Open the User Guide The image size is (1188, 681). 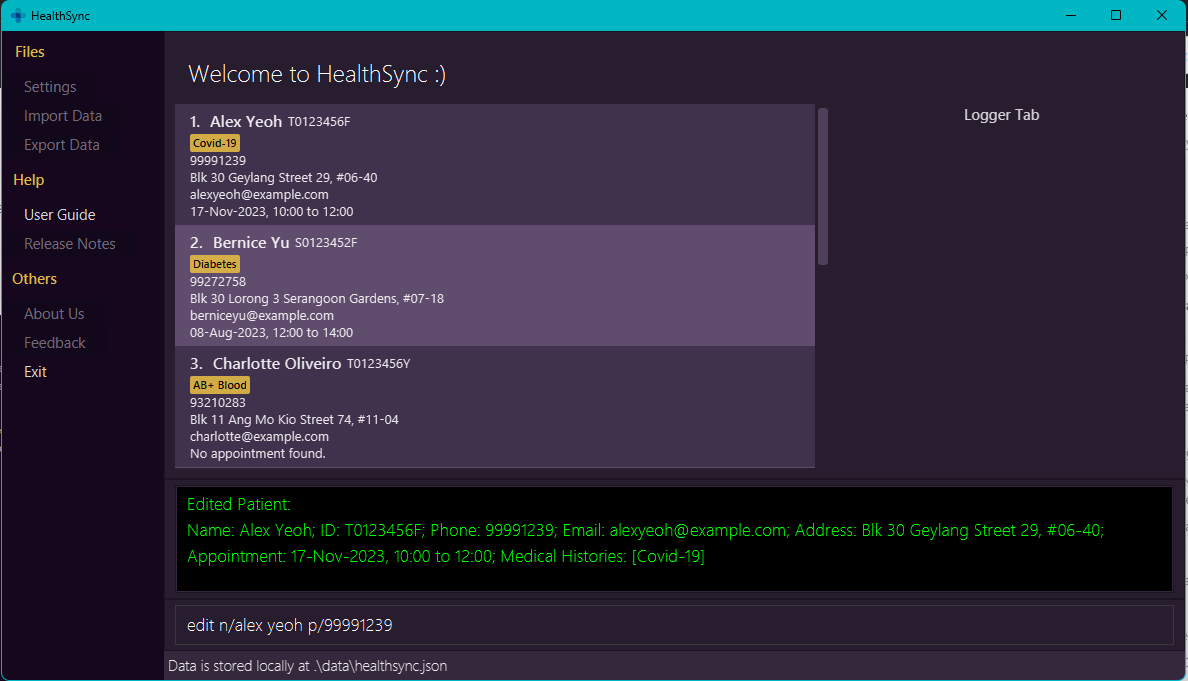pos(60,215)
